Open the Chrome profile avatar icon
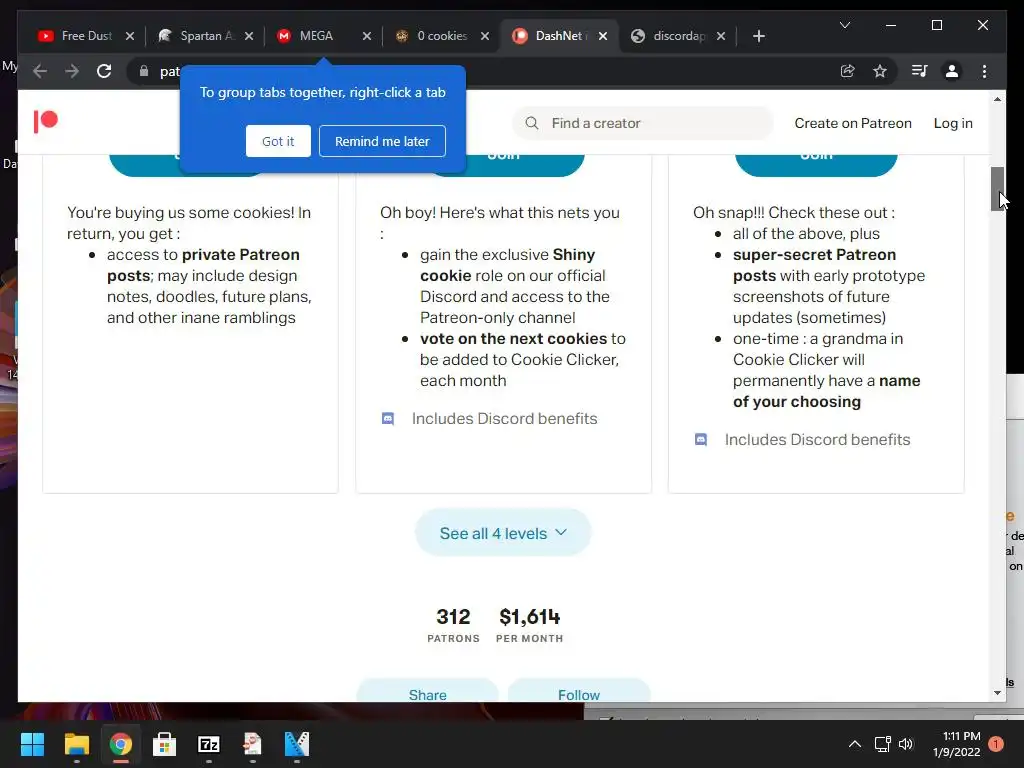The width and height of the screenshot is (1024, 768). [x=952, y=71]
